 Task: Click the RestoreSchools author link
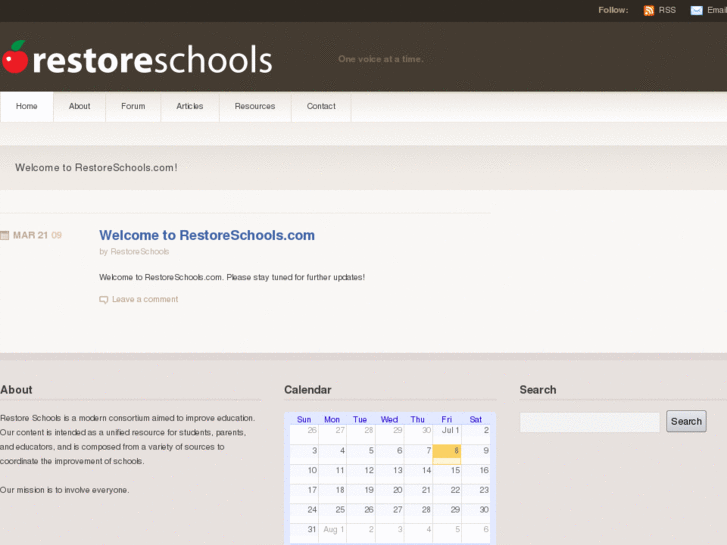(140, 251)
